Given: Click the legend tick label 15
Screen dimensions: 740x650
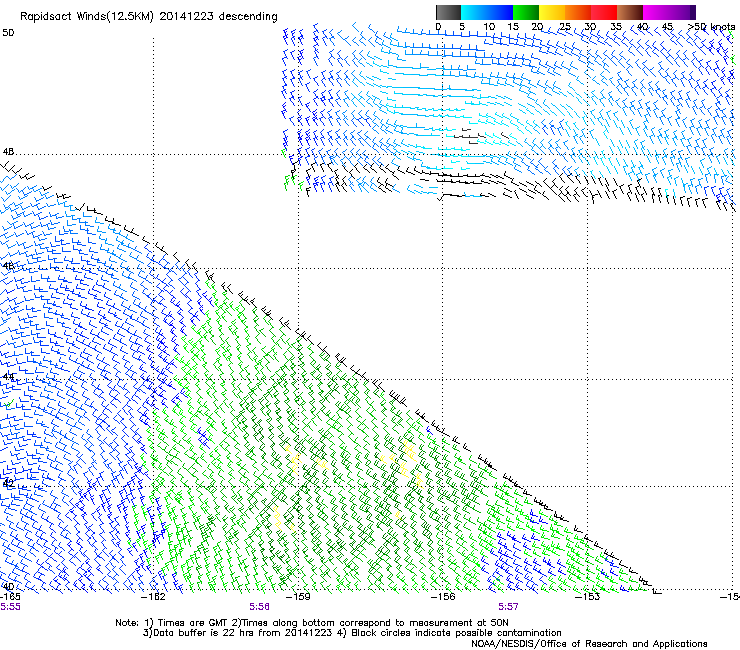Looking at the screenshot, I should click(513, 27).
